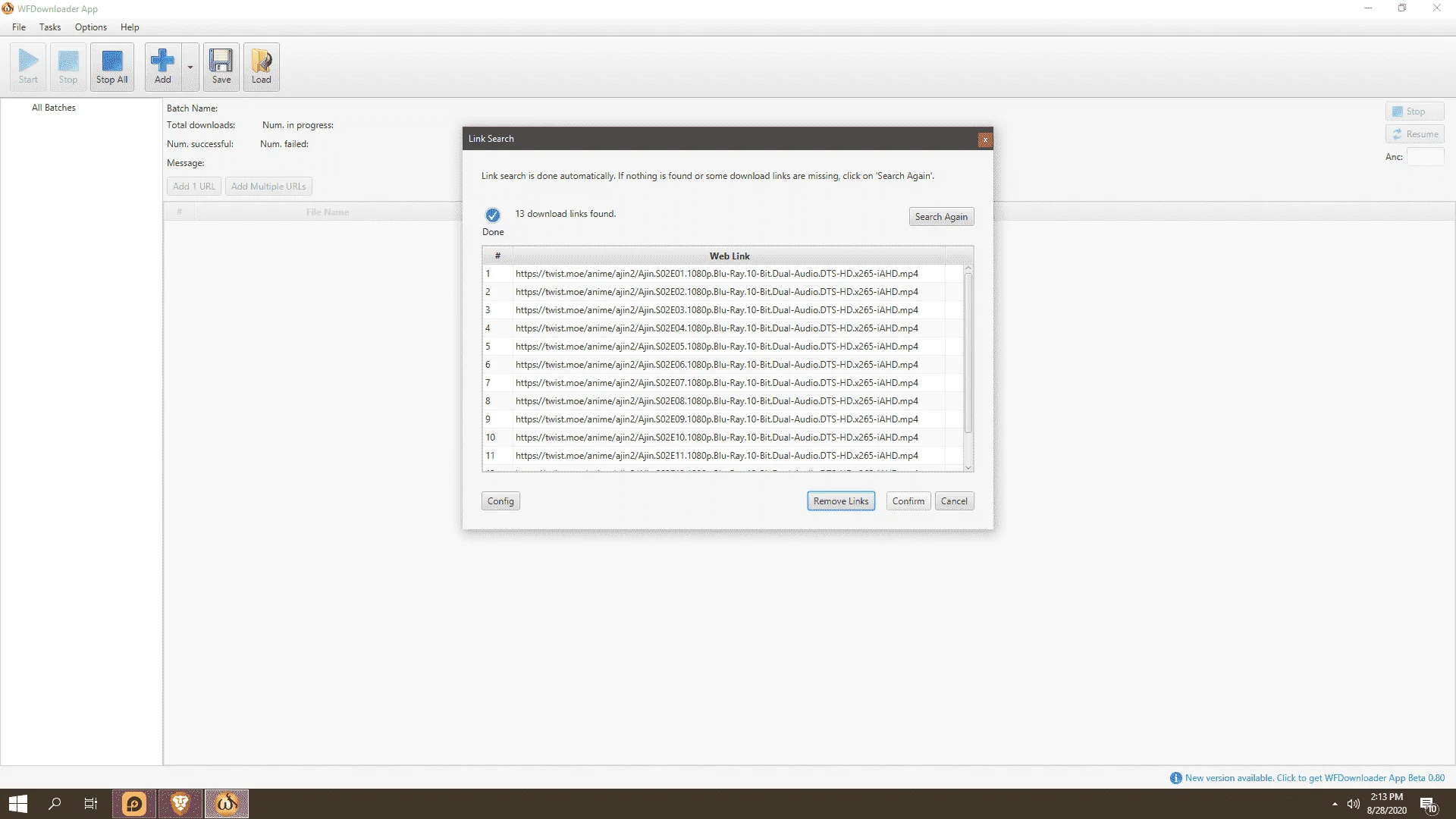Open the Tasks menu
This screenshot has height=819, width=1456.
tap(50, 27)
